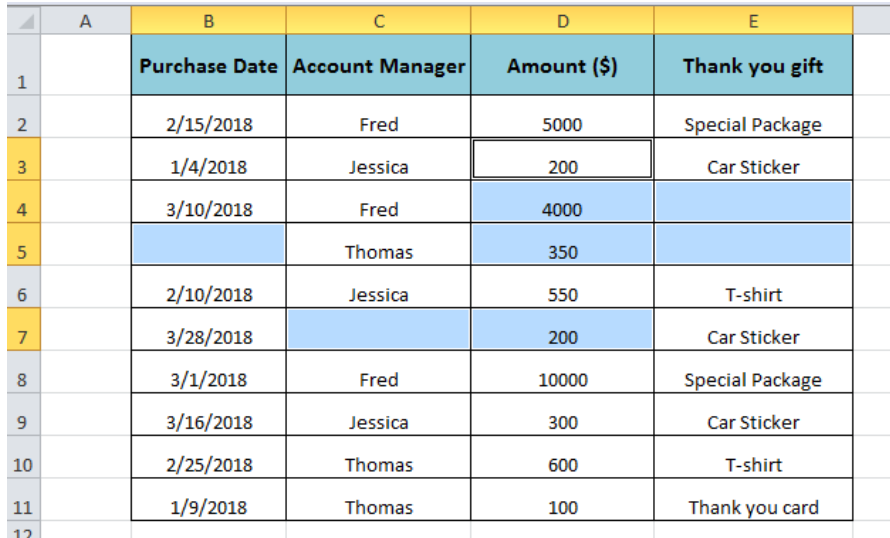Screen dimensions: 890x538
Task: Select column D header
Action: click(562, 21)
